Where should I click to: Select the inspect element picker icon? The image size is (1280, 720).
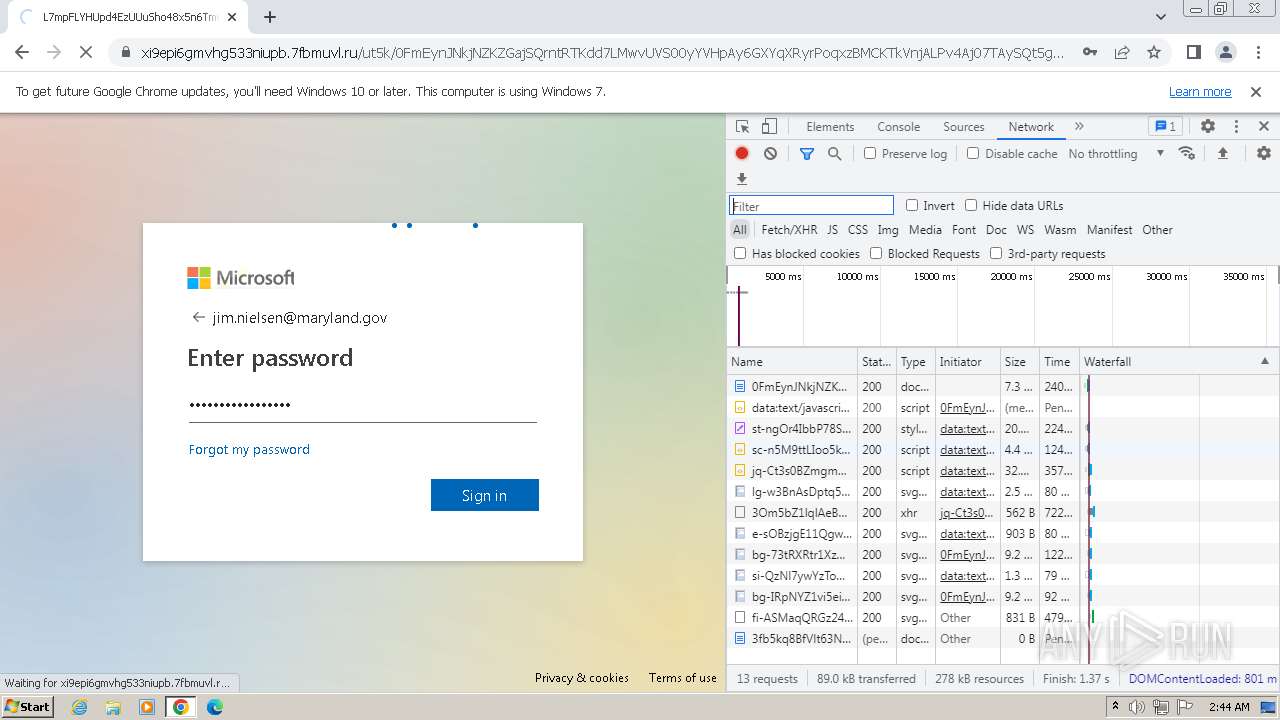coord(742,127)
